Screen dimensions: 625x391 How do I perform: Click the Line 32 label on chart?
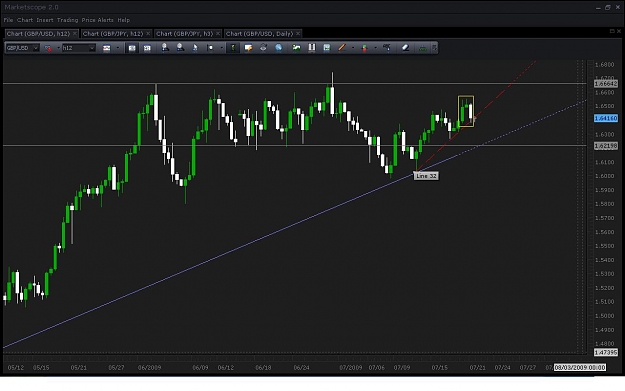click(x=426, y=176)
